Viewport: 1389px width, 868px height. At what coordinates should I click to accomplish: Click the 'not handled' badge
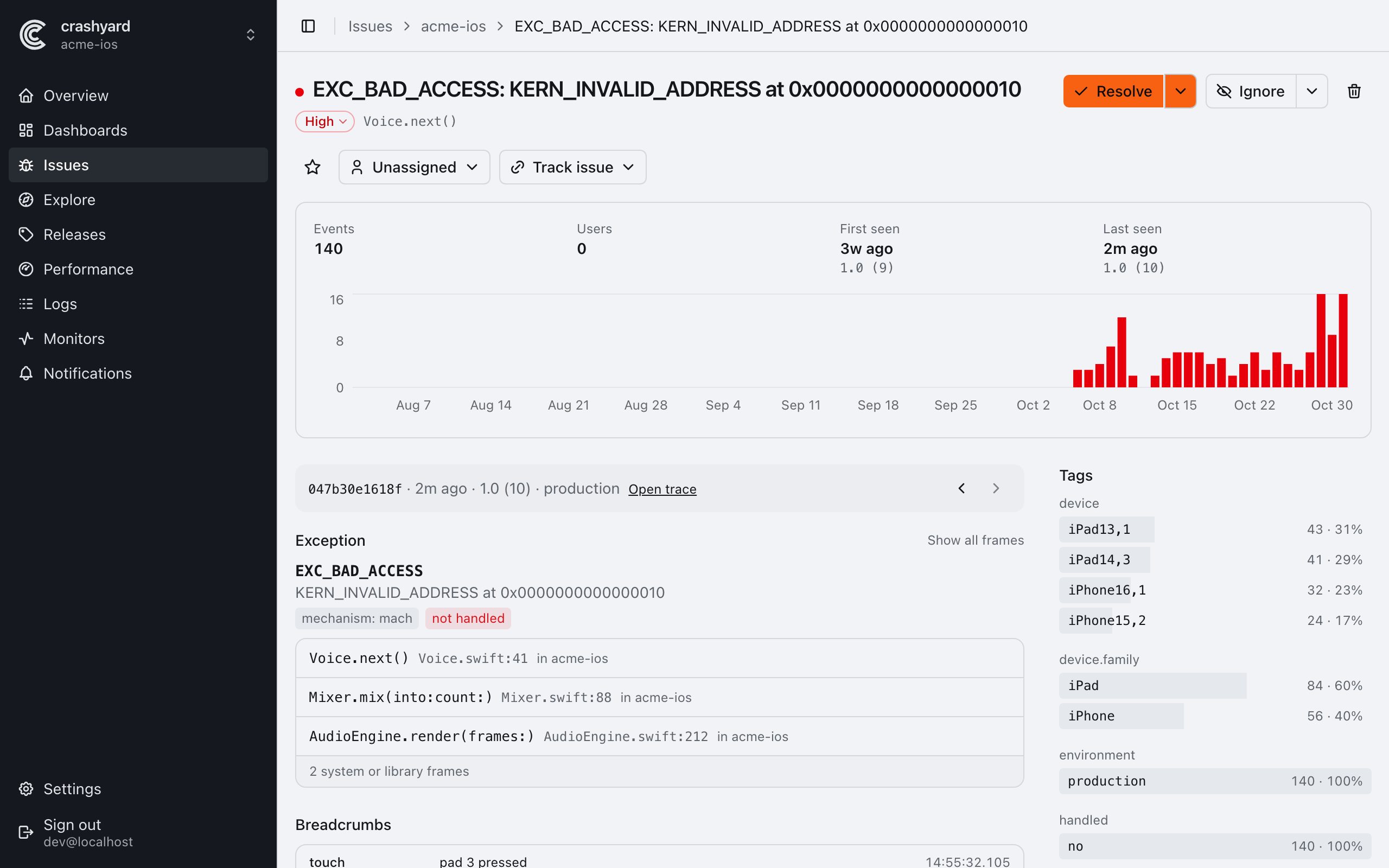468,618
